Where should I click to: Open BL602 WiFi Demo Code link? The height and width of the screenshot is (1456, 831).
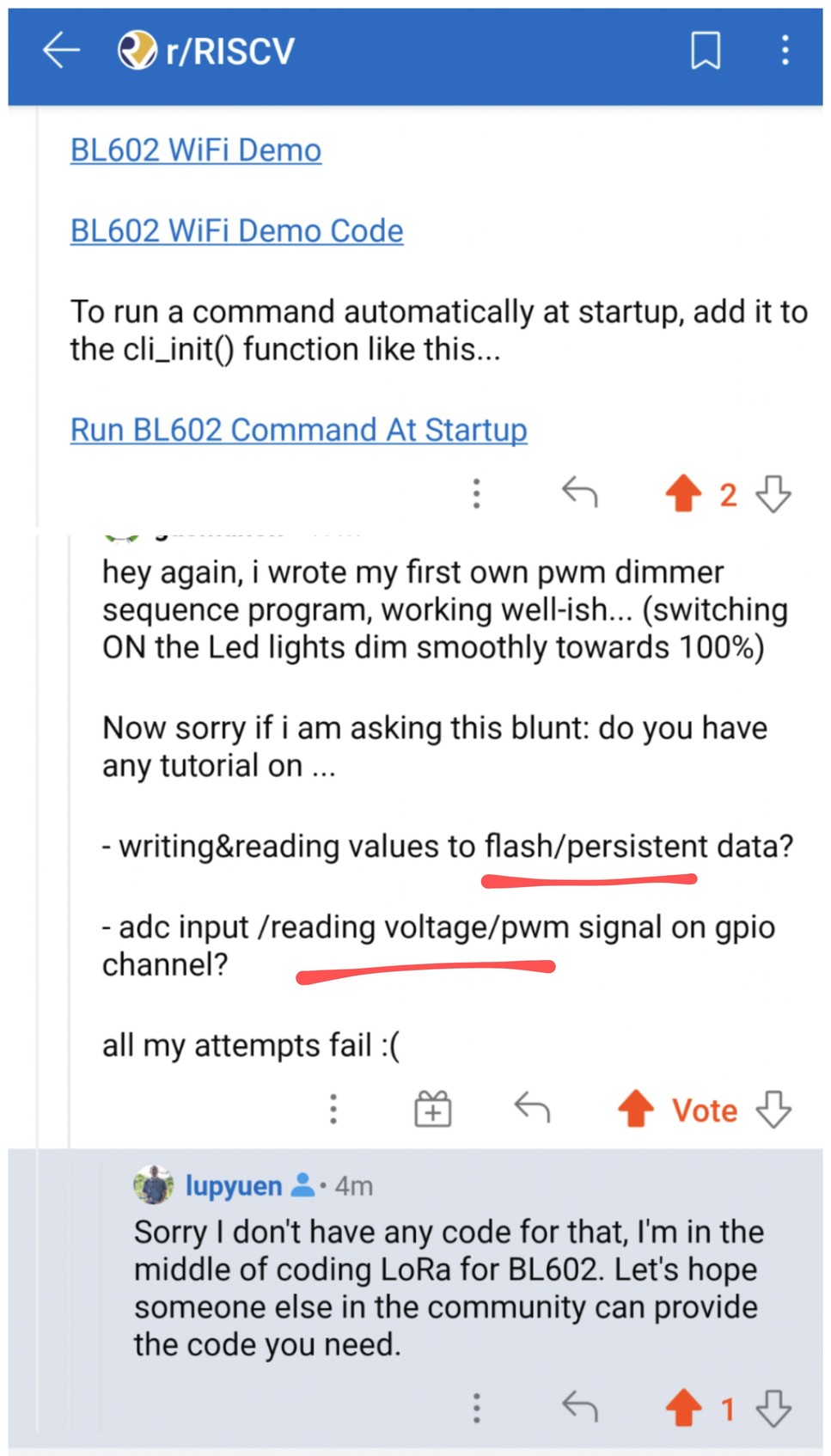(x=236, y=231)
